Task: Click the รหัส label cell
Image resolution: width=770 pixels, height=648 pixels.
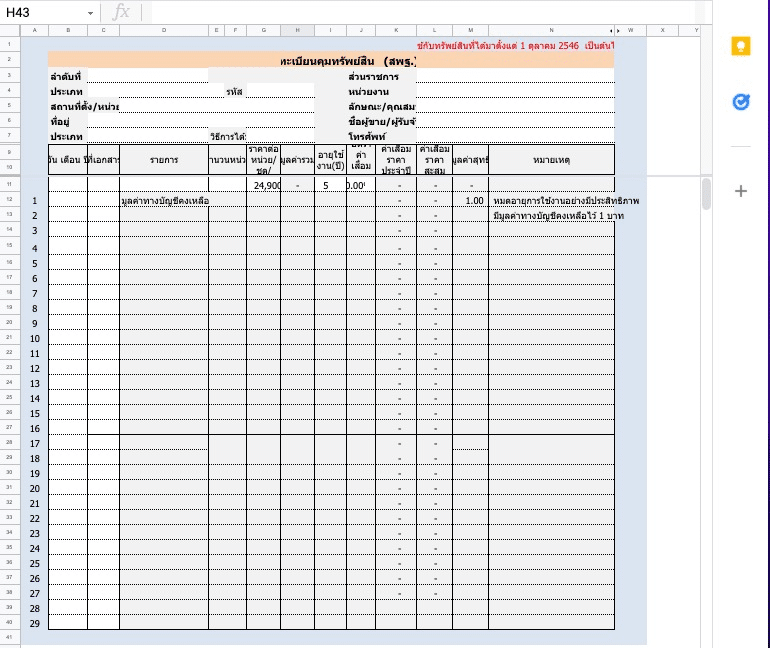Action: (x=234, y=92)
